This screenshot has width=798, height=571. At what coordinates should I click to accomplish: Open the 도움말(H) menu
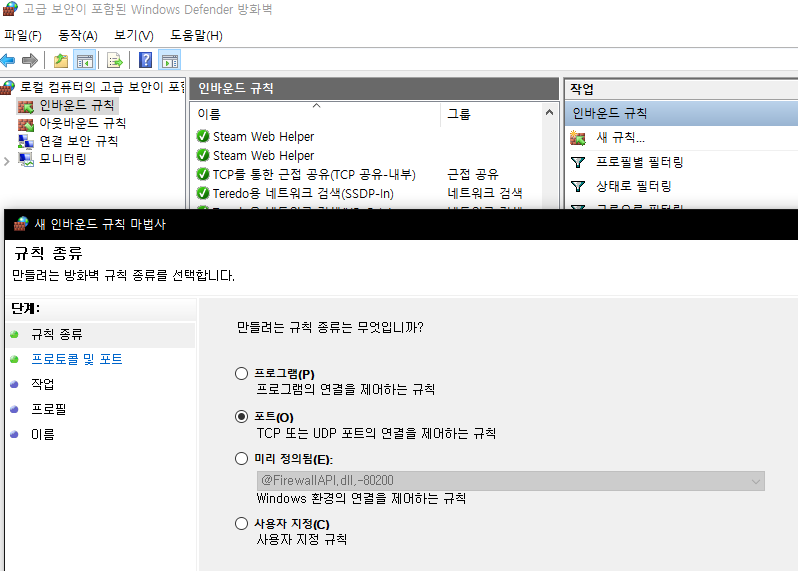pos(196,35)
